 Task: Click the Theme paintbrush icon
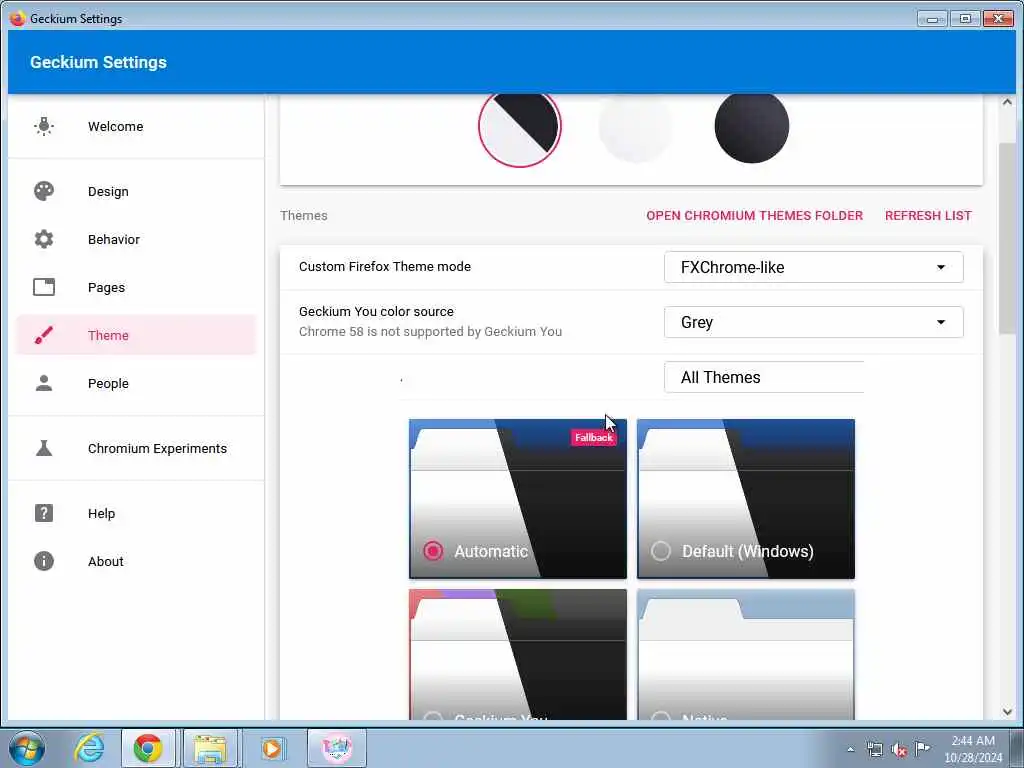pyautogui.click(x=44, y=335)
